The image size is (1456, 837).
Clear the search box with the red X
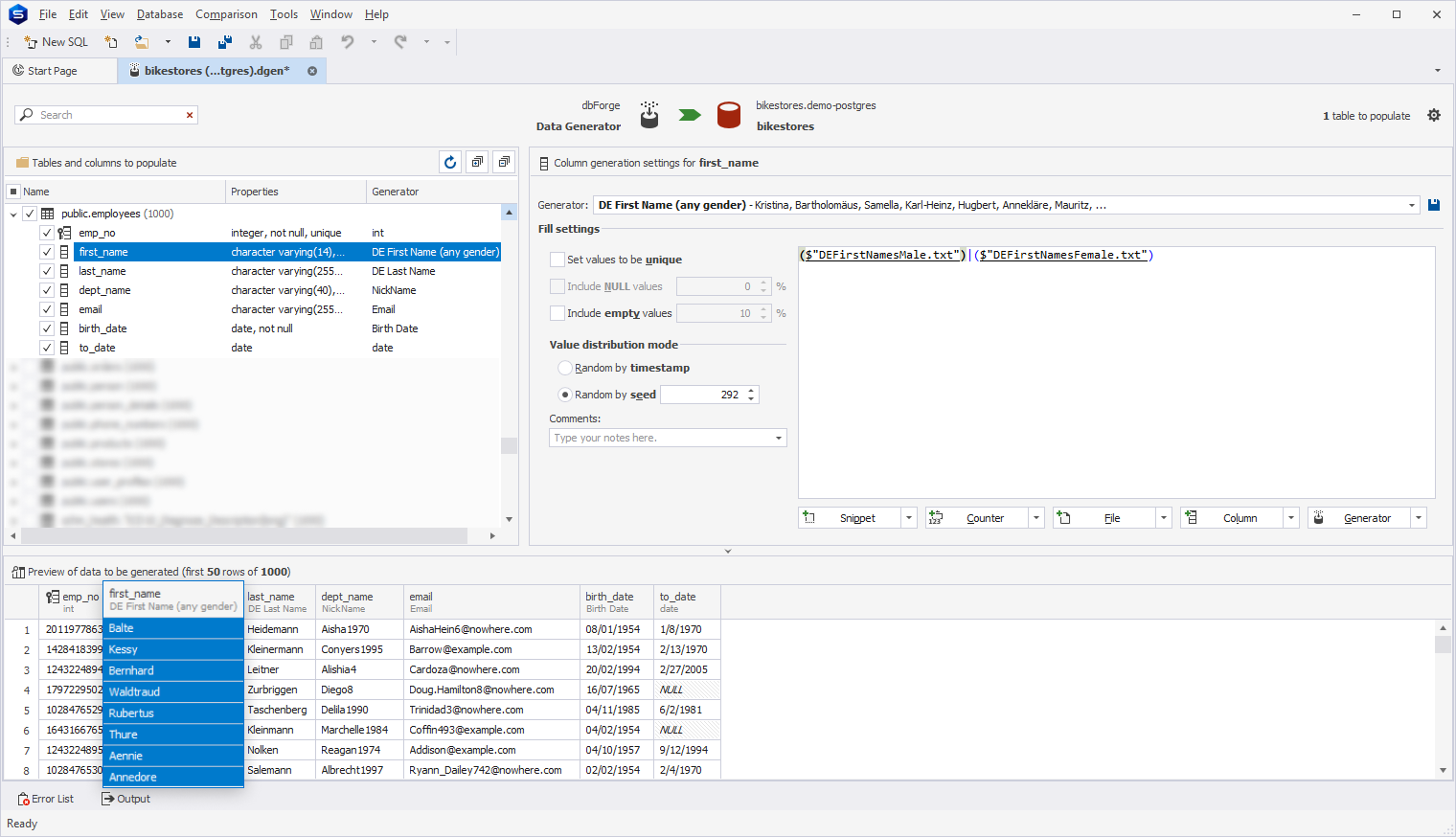point(190,115)
